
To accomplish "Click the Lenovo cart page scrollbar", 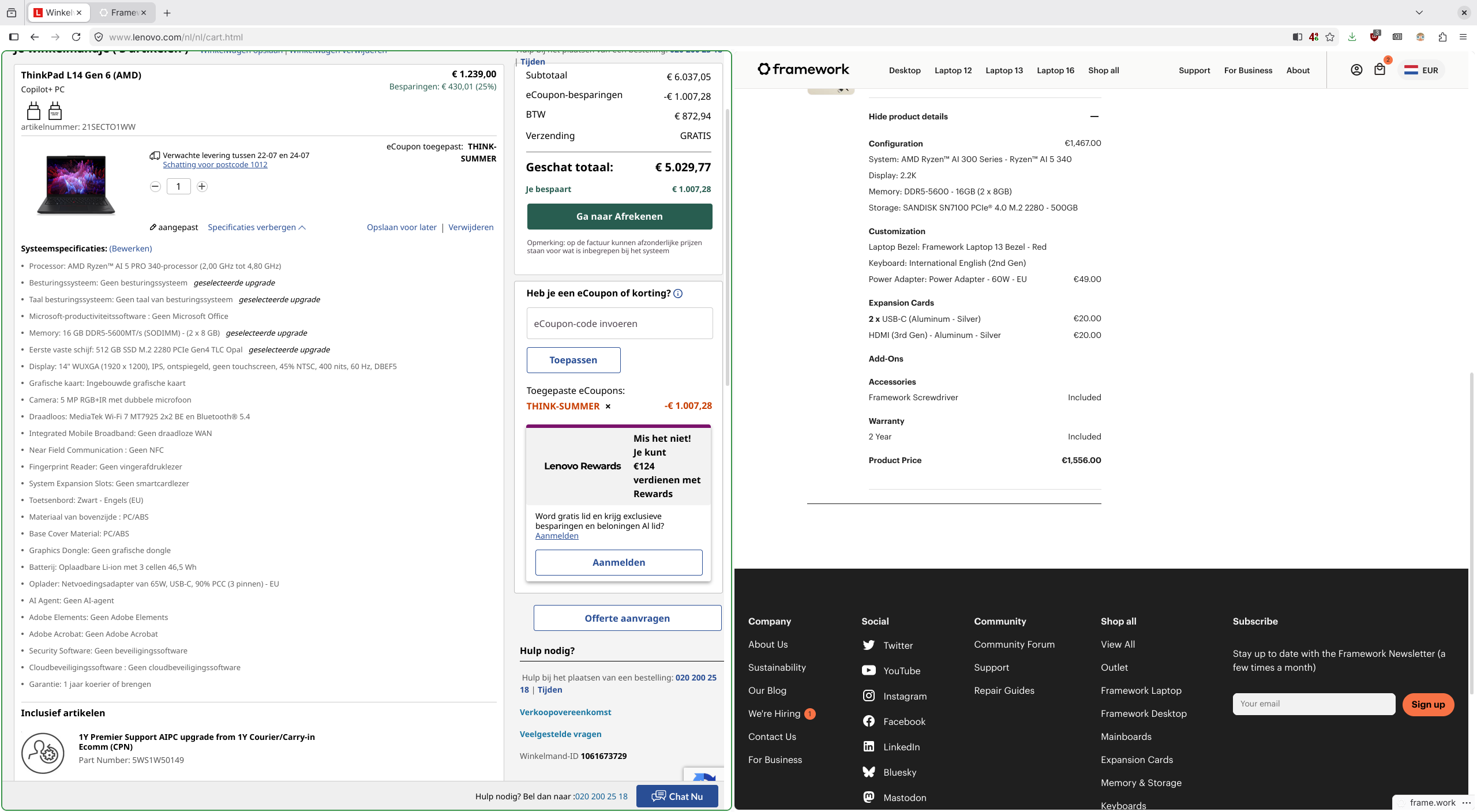I will coord(728,248).
